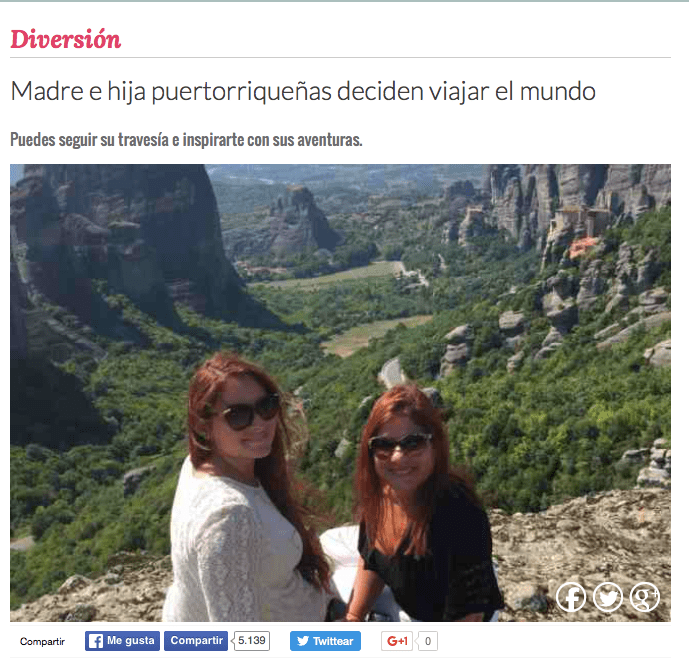Click the circular Facebook icon on the photo
Viewport: 689px width, 658px height.
tap(571, 597)
